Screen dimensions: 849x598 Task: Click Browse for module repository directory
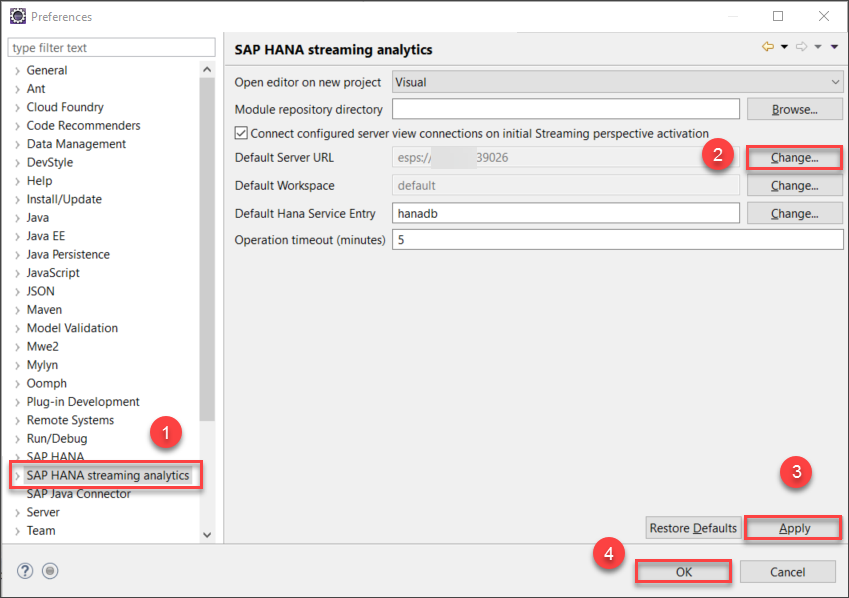795,109
